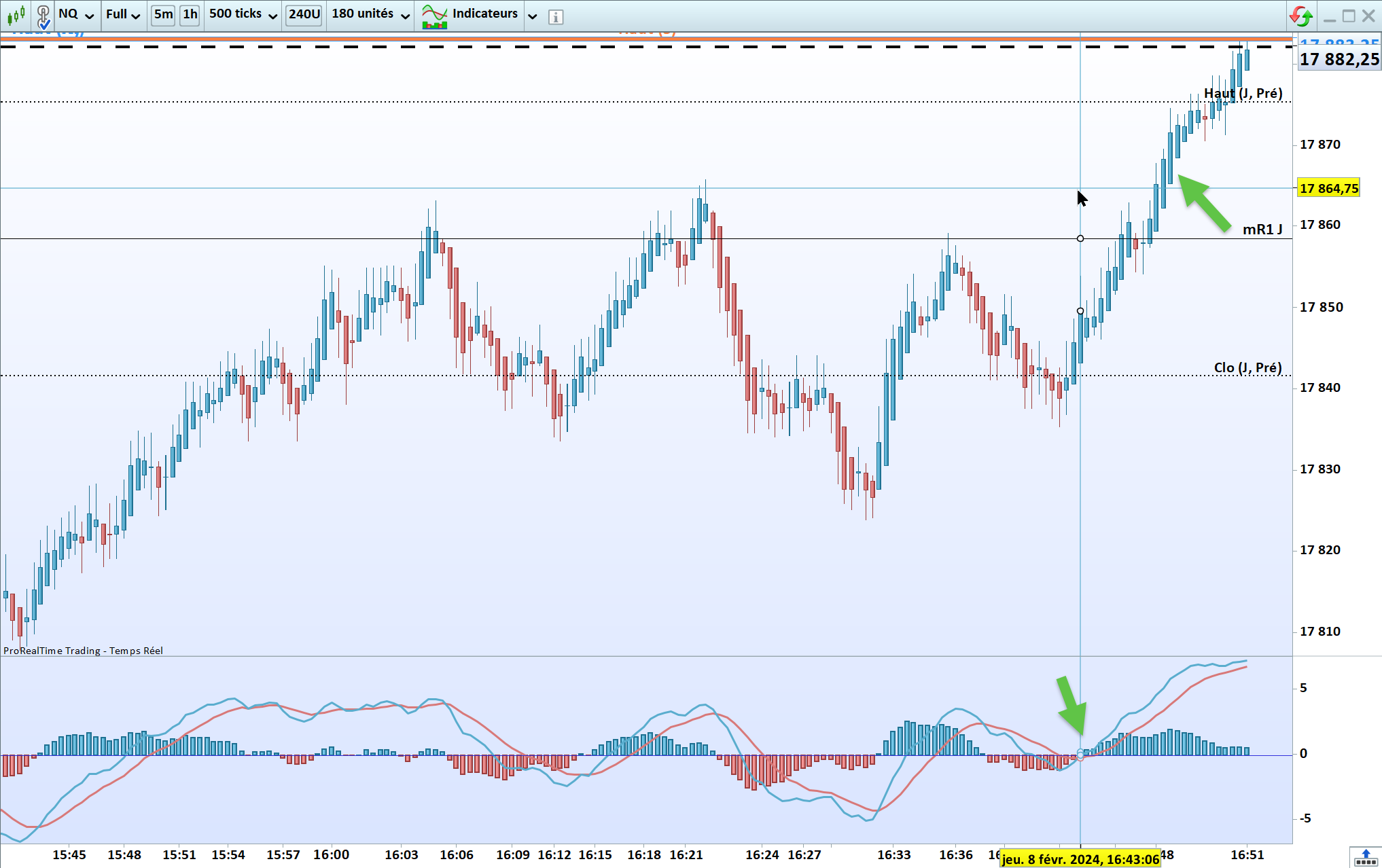Click the mRJ1 pivot line handle circle
The image size is (1382, 868).
point(1080,238)
